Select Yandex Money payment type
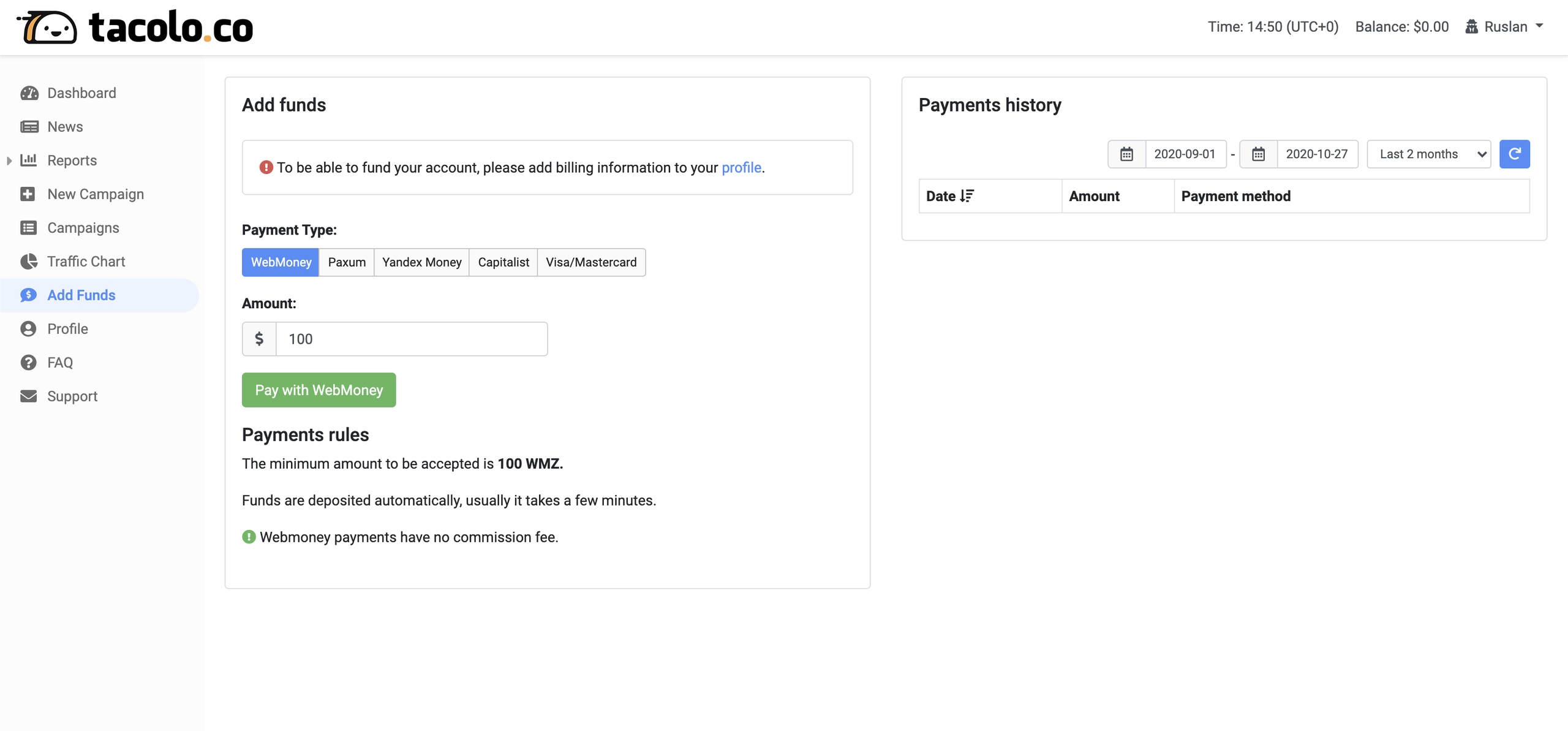 click(x=421, y=262)
